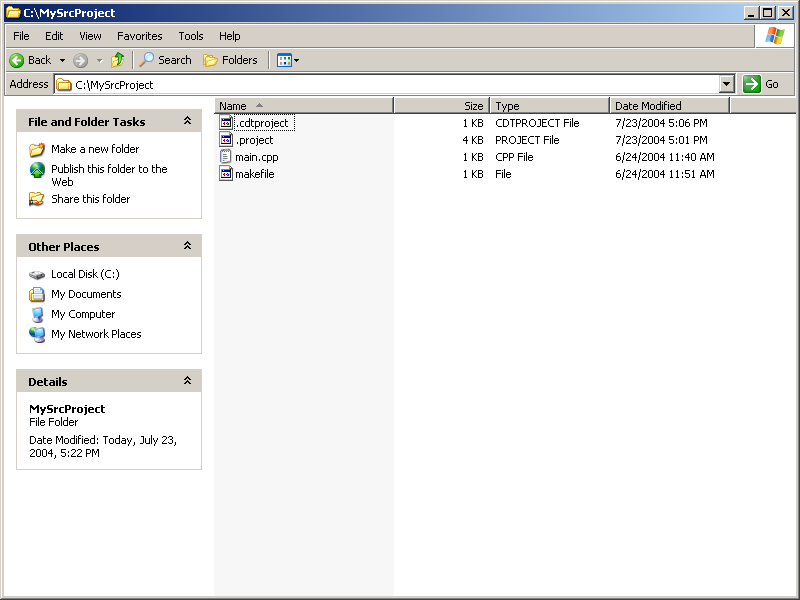Click the address bar path field

click(390, 85)
